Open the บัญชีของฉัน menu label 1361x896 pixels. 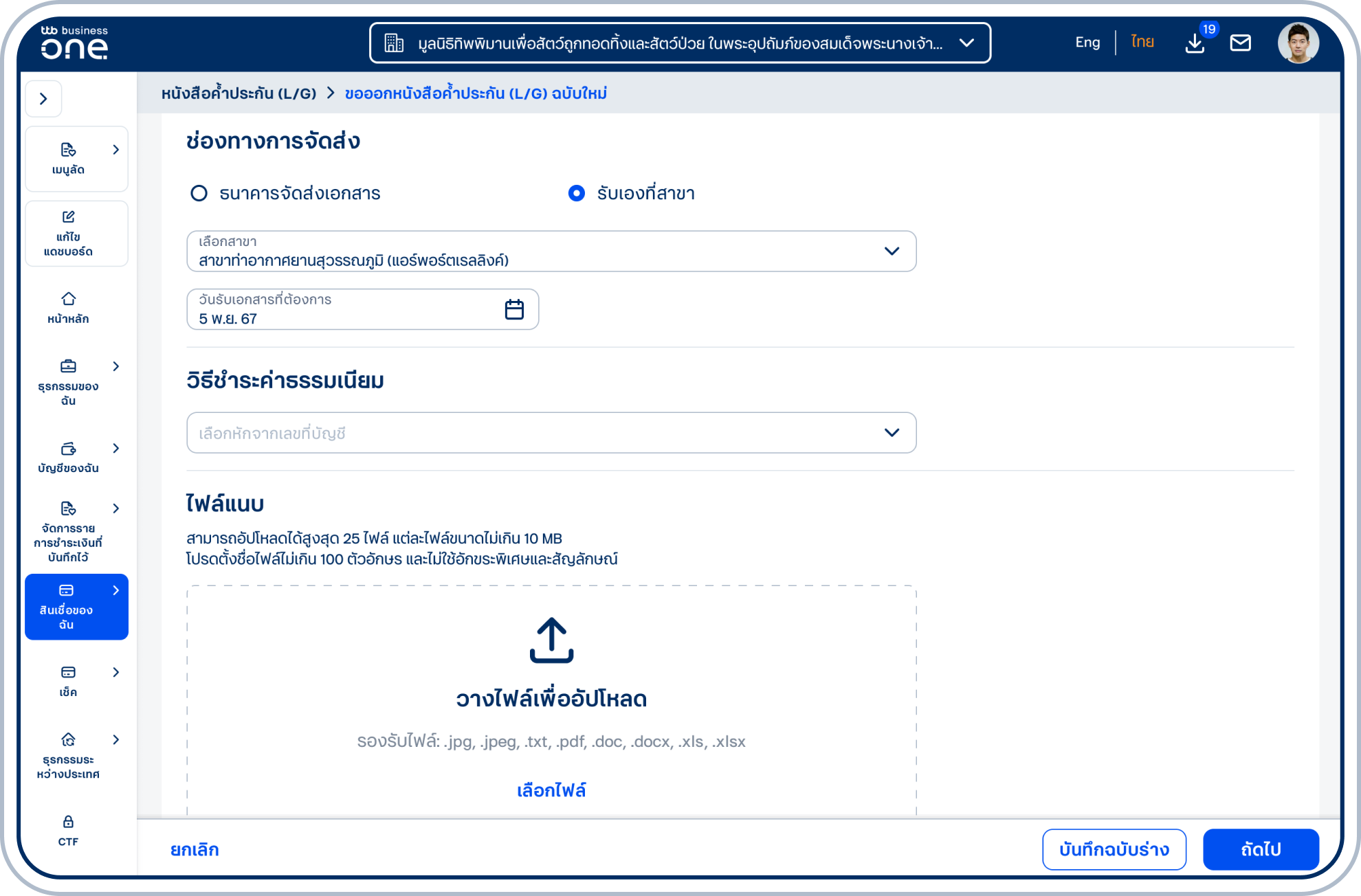tap(68, 469)
